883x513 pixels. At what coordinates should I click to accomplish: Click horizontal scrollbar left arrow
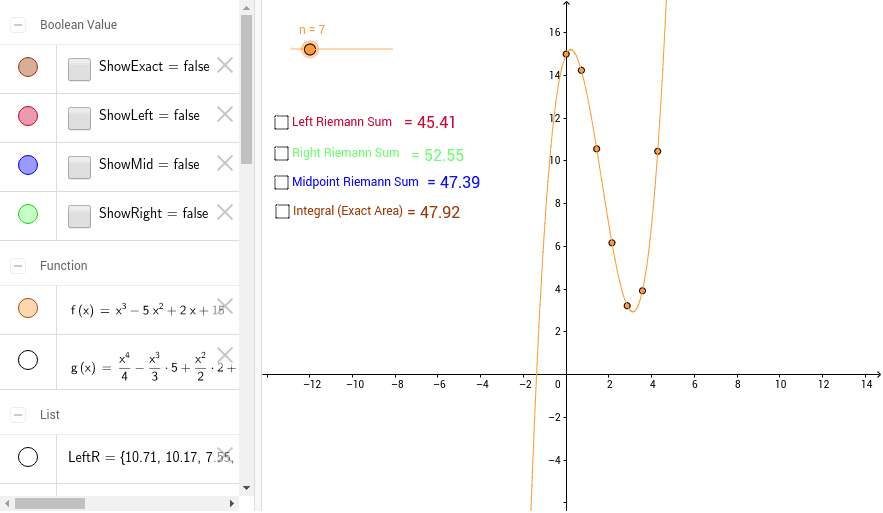point(7,503)
